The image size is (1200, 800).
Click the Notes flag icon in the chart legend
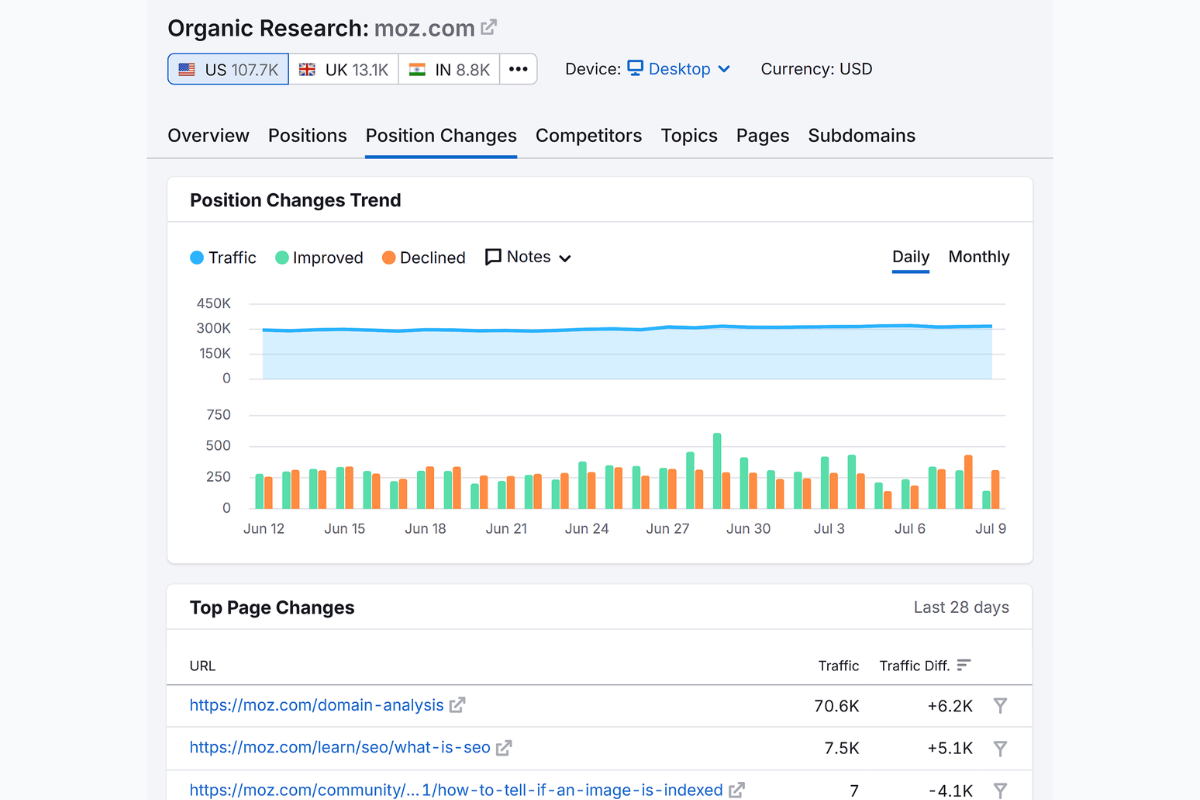pos(491,257)
